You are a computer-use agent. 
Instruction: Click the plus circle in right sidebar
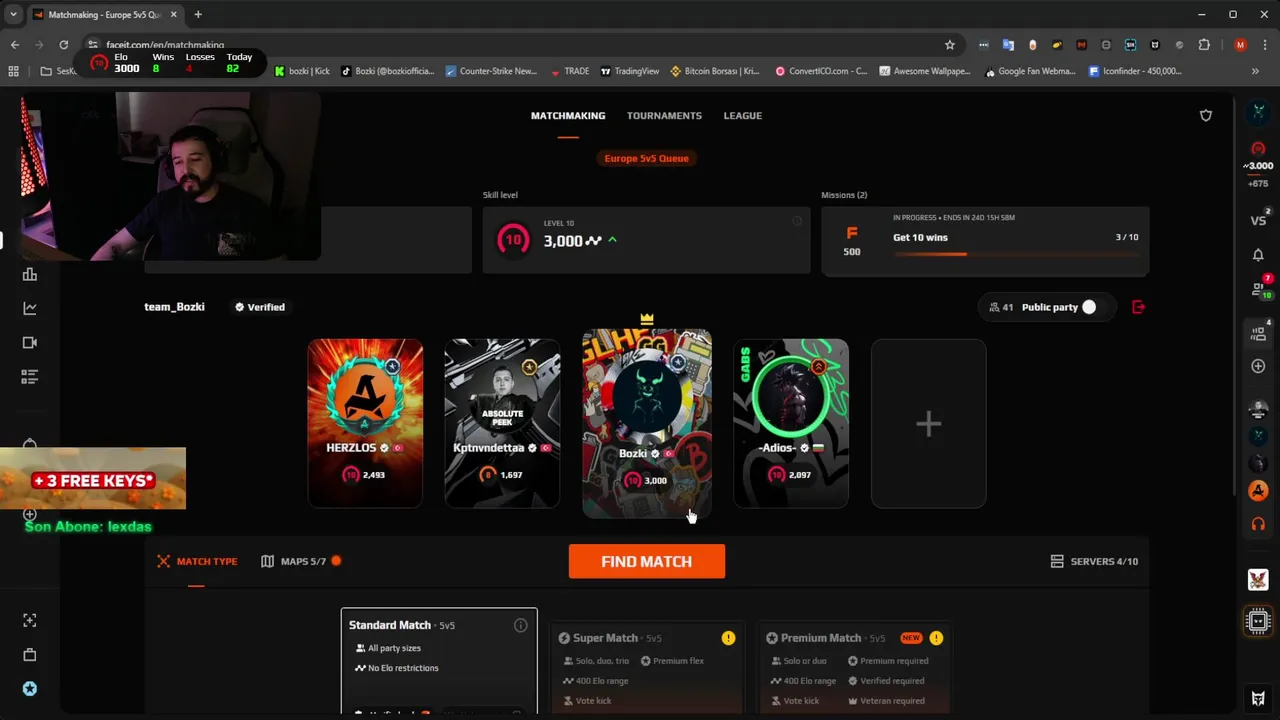tap(1258, 366)
